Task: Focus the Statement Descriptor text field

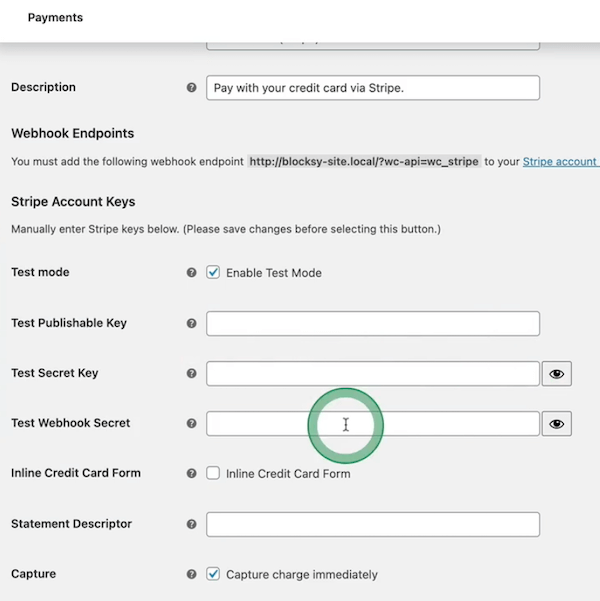Action: coord(372,524)
